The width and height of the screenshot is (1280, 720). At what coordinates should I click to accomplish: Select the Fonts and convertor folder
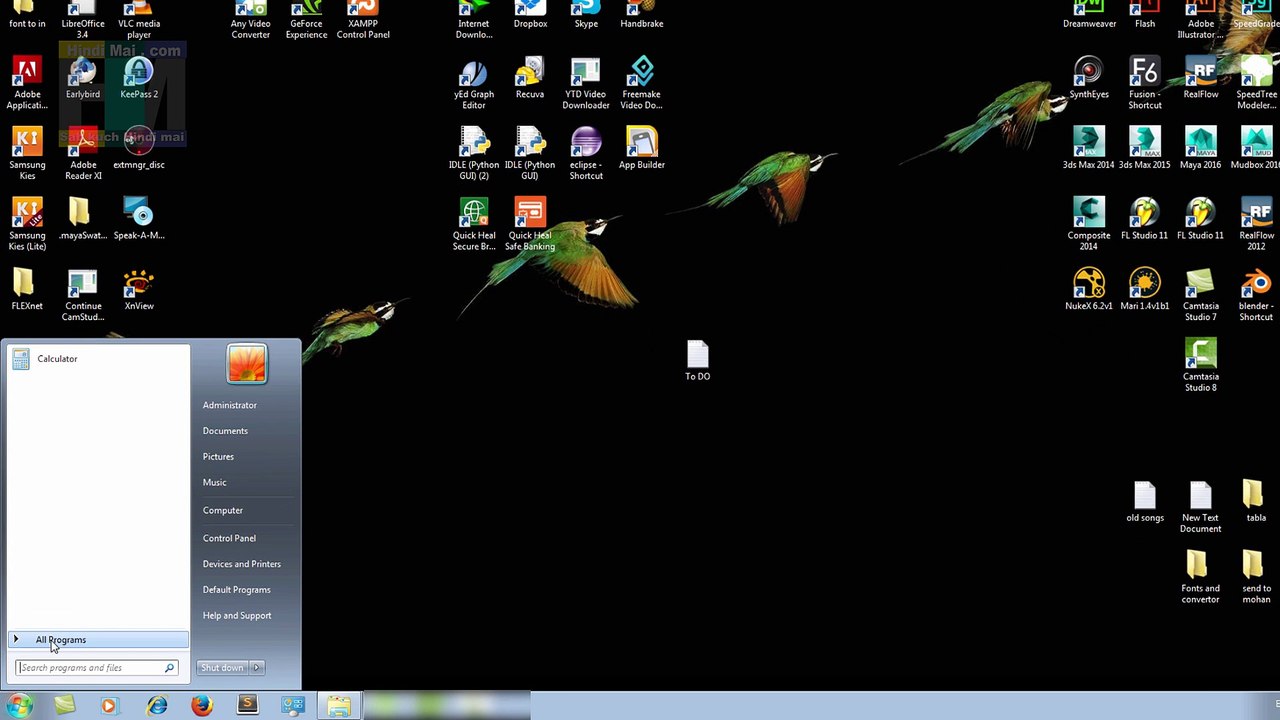(x=1201, y=577)
